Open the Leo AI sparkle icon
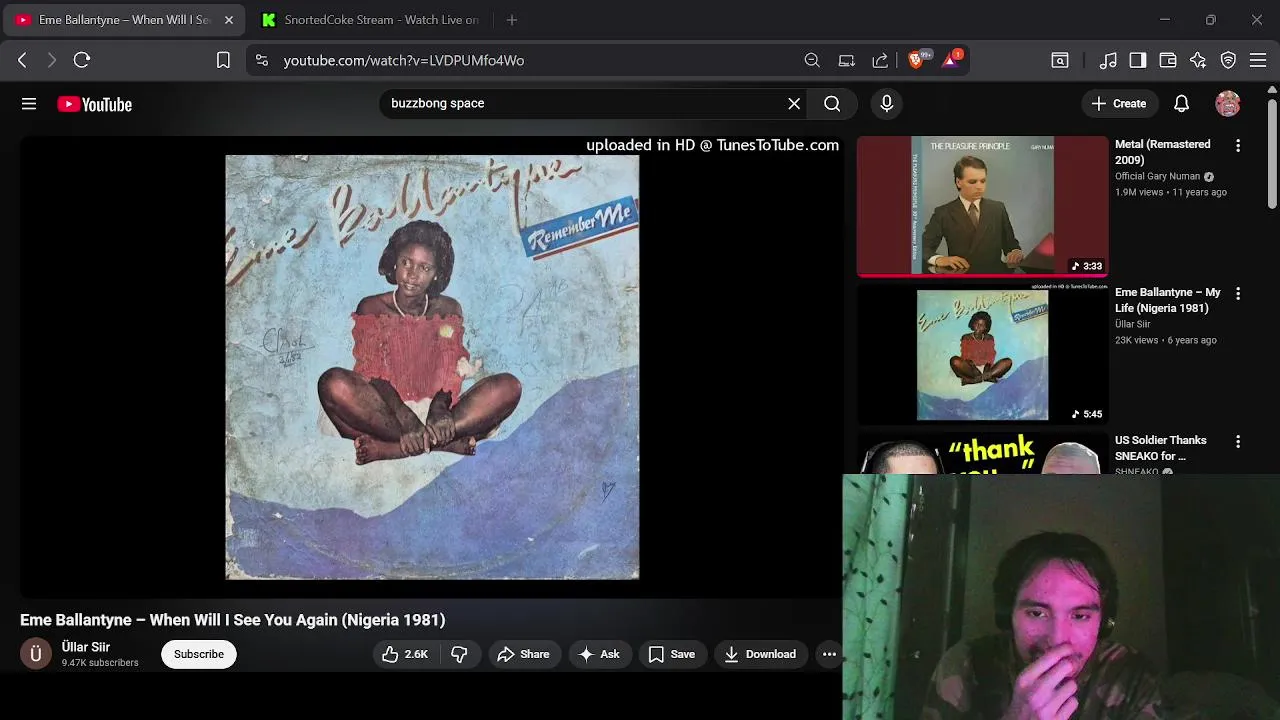This screenshot has width=1280, height=720. click(x=1198, y=60)
